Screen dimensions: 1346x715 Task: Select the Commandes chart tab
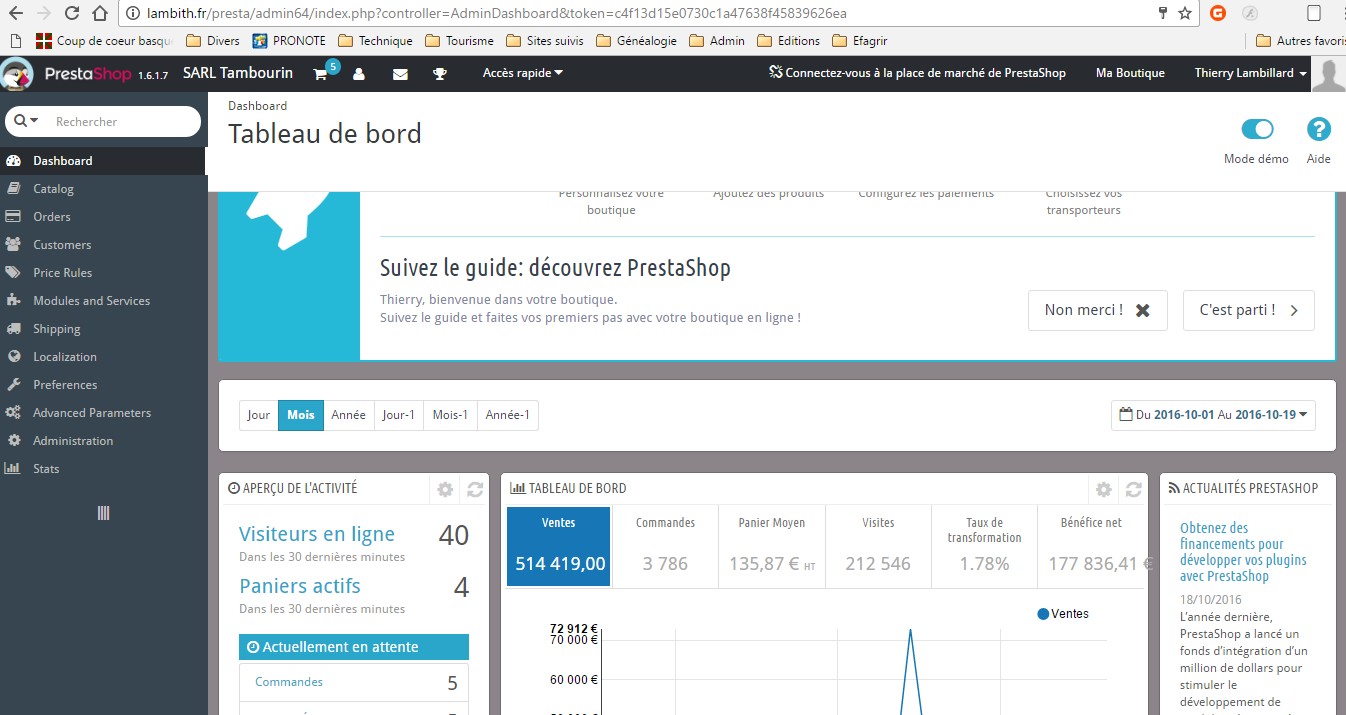tap(665, 546)
